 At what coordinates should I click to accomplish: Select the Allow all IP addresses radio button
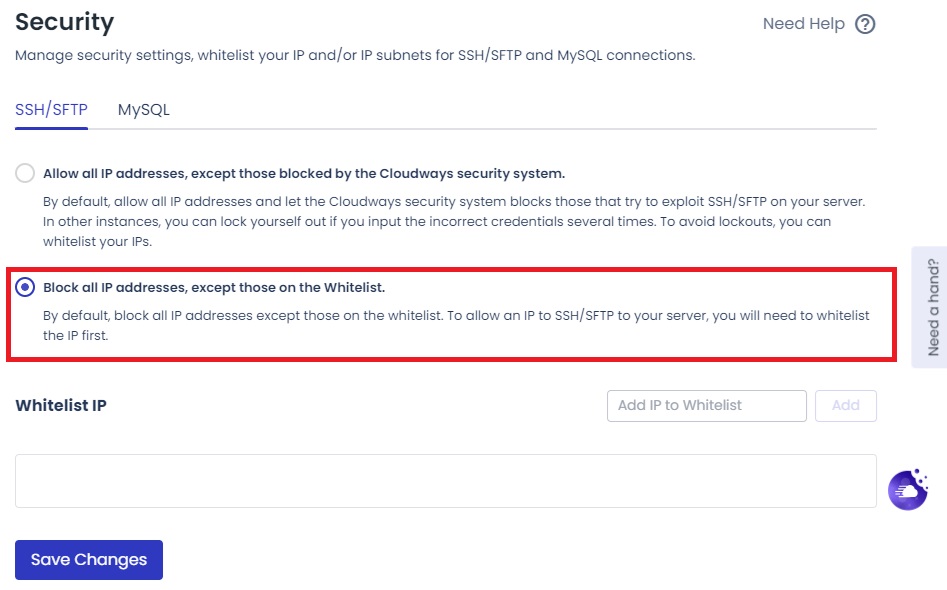25,173
